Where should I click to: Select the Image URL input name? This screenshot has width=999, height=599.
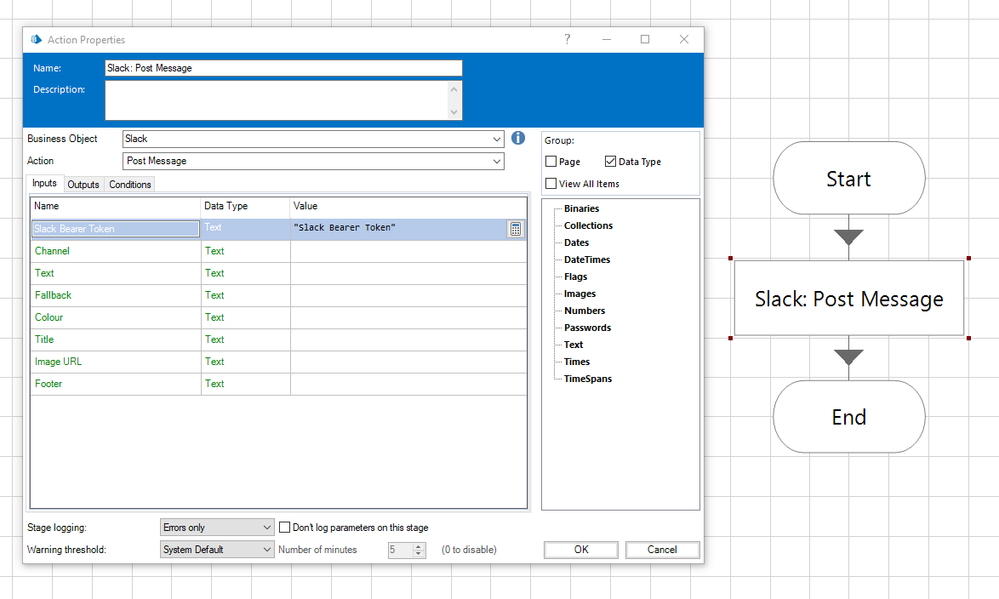58,361
